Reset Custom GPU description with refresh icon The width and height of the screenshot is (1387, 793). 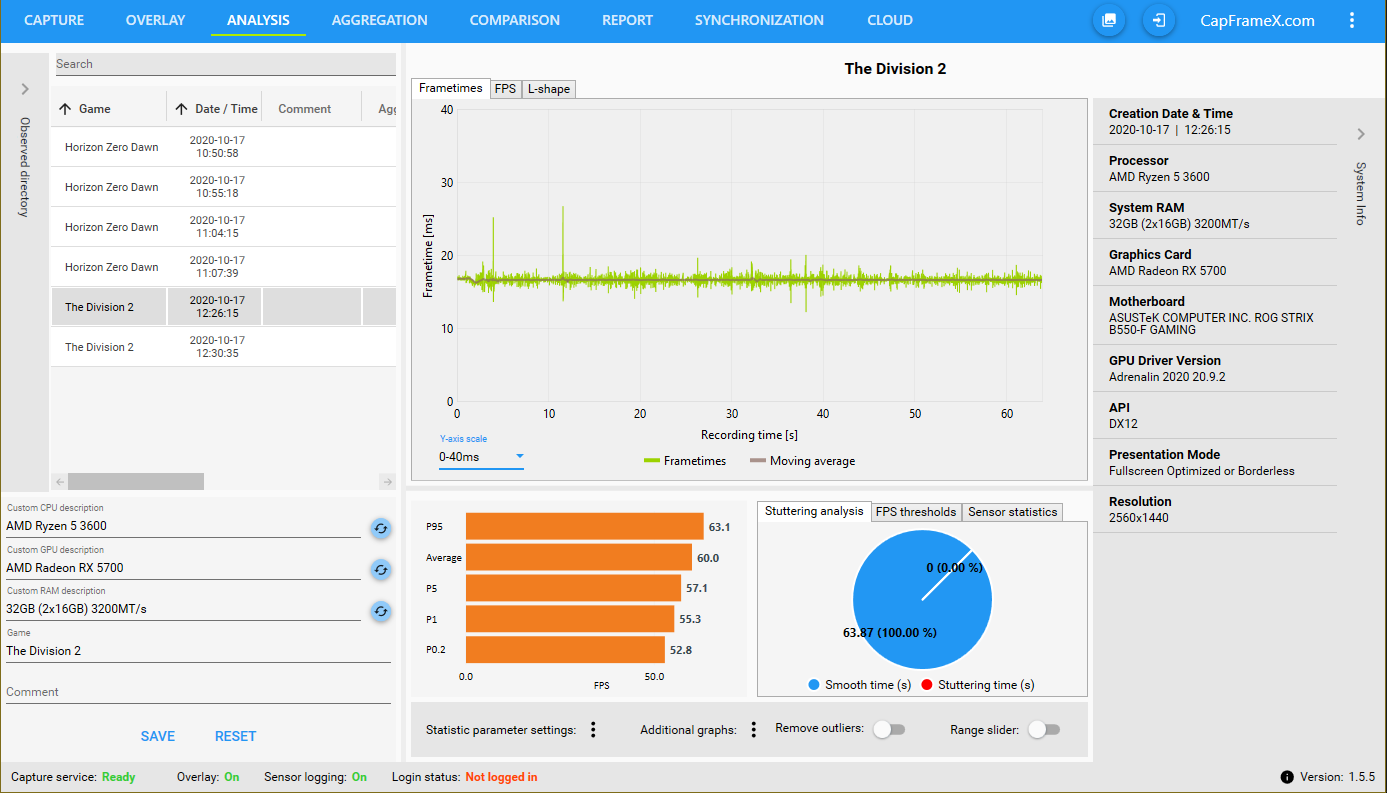click(x=381, y=569)
